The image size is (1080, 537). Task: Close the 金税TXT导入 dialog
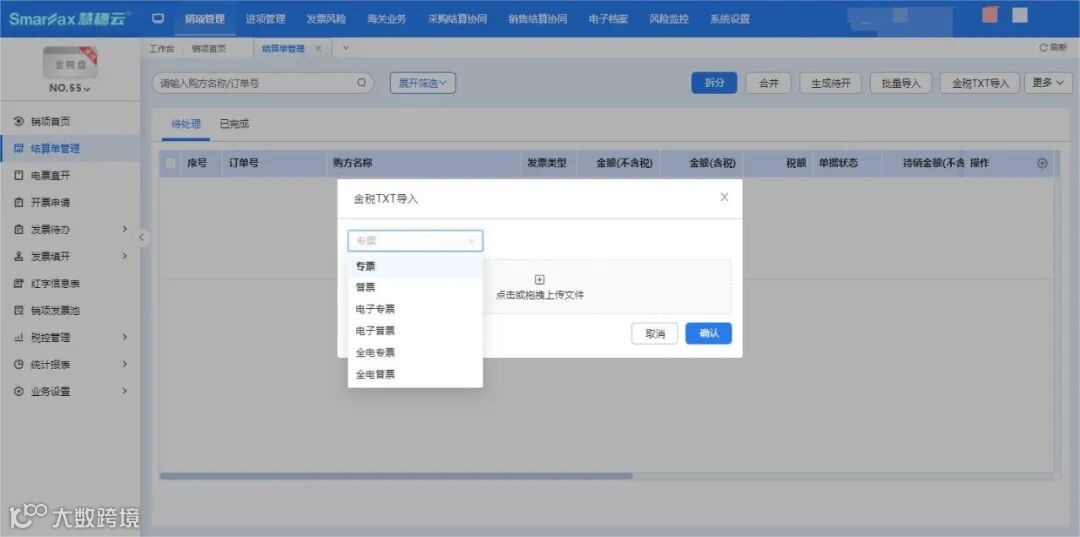tap(724, 197)
